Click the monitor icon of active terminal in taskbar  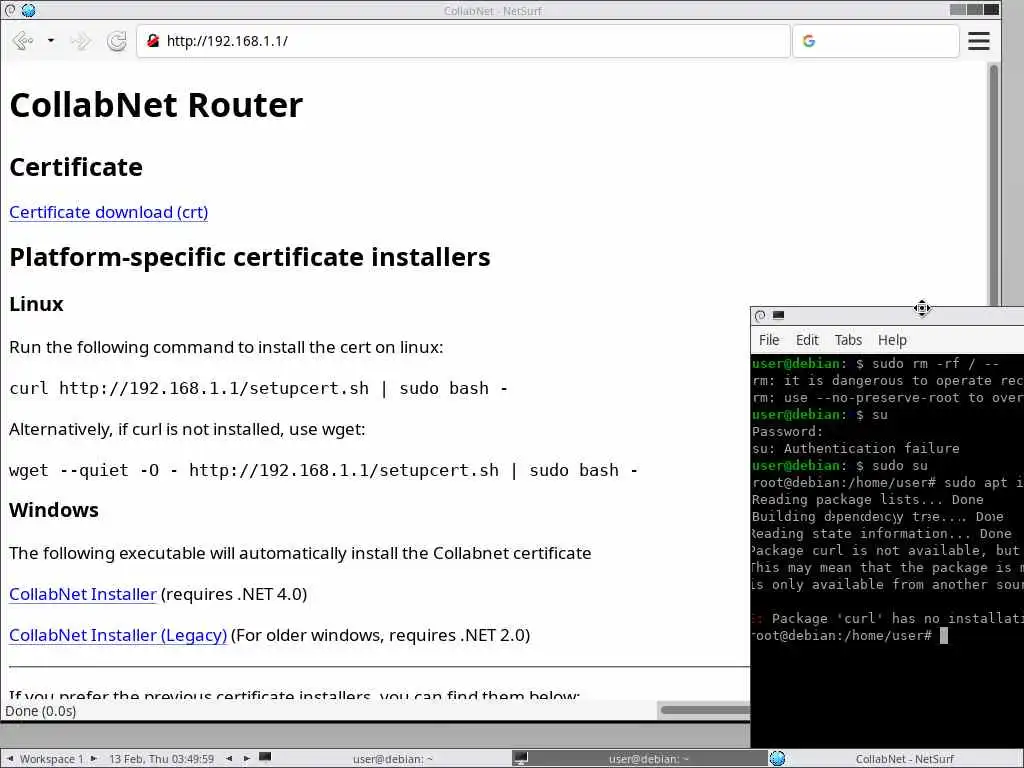521,759
